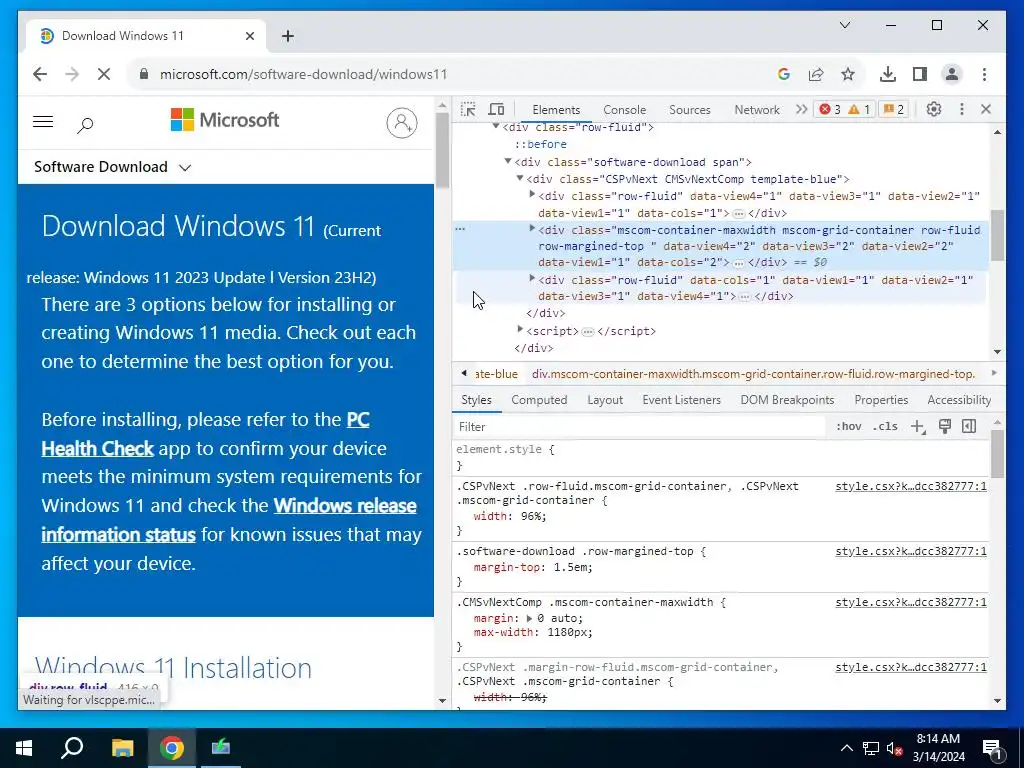Open the Microsoft account sign-in icon
Screen dimensions: 1024x768
[402, 122]
